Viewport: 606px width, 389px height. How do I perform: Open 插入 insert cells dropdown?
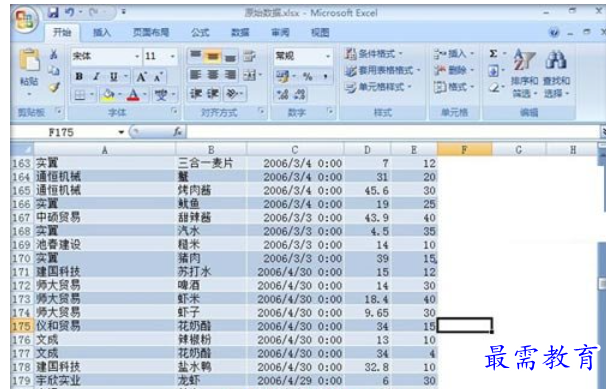[454, 53]
